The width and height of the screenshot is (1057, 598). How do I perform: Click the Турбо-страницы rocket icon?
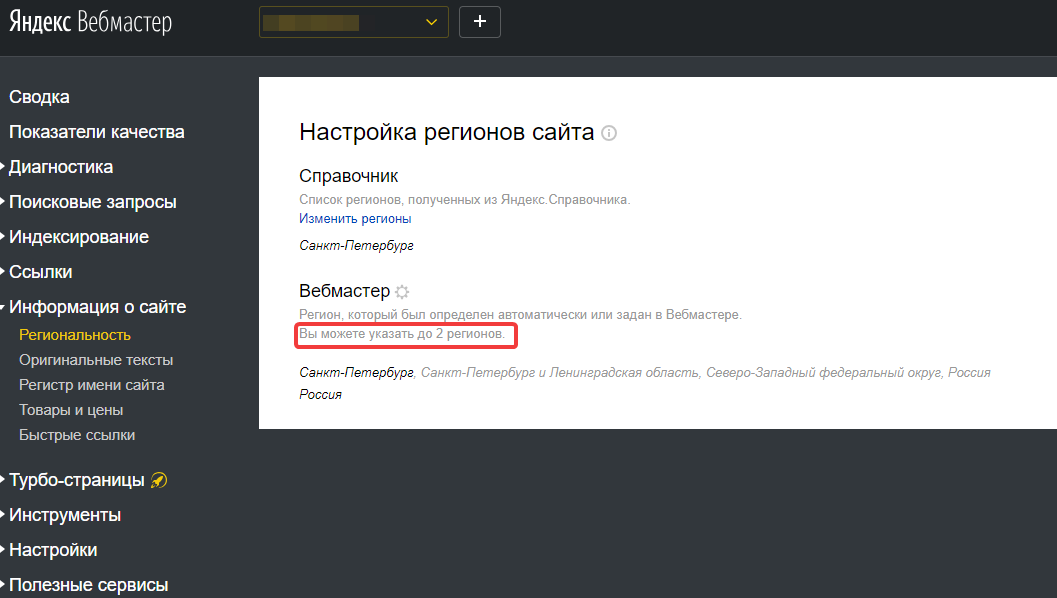coord(158,480)
